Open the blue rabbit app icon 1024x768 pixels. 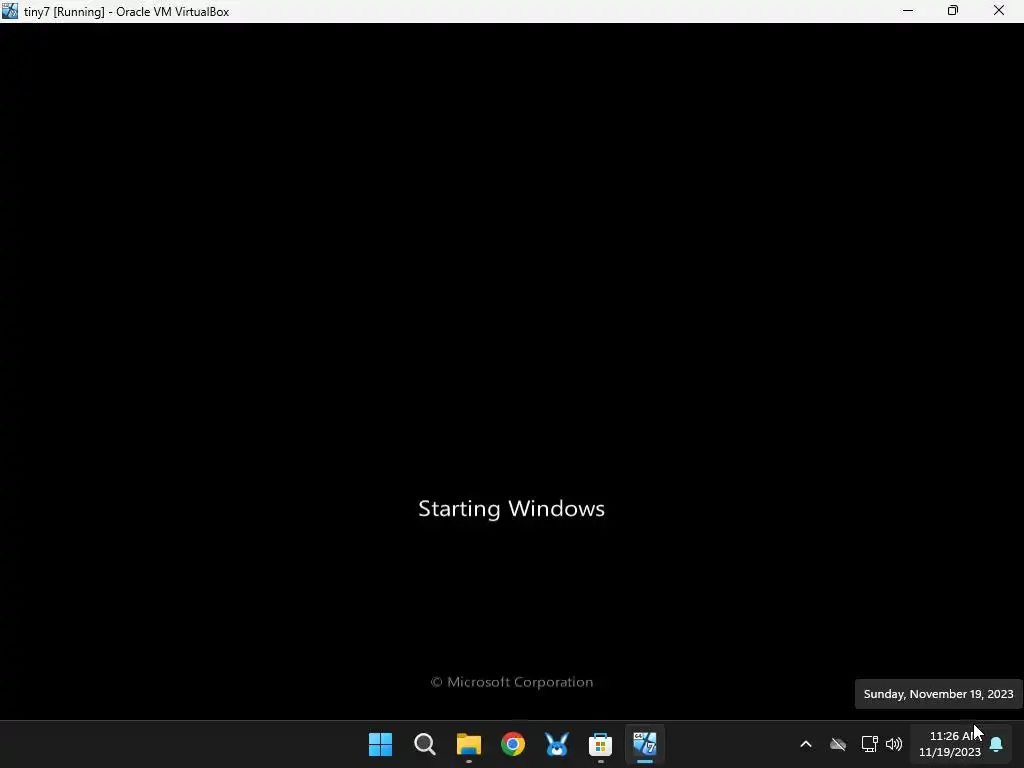click(x=556, y=744)
